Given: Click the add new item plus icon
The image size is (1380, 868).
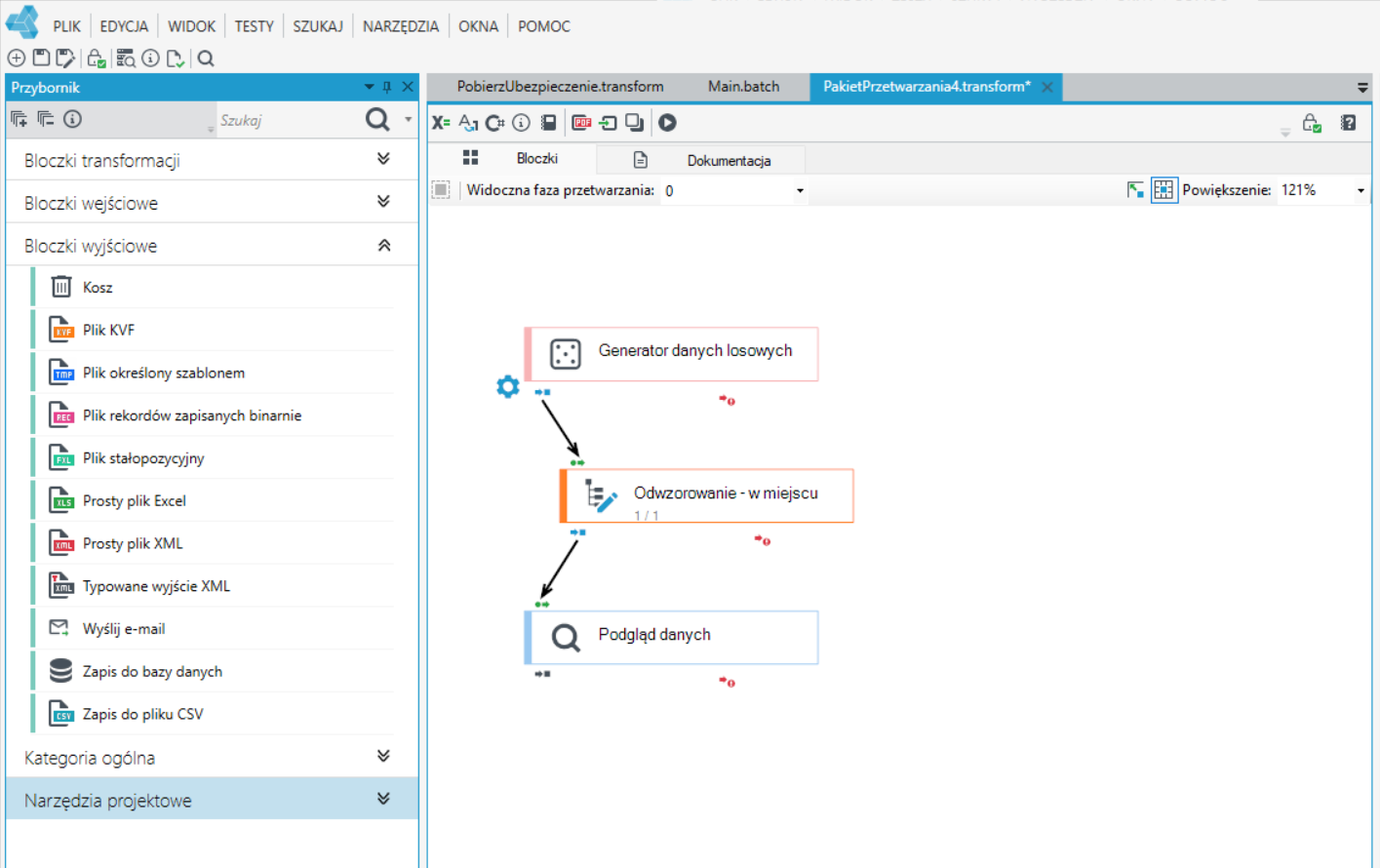Looking at the screenshot, I should [x=17, y=59].
